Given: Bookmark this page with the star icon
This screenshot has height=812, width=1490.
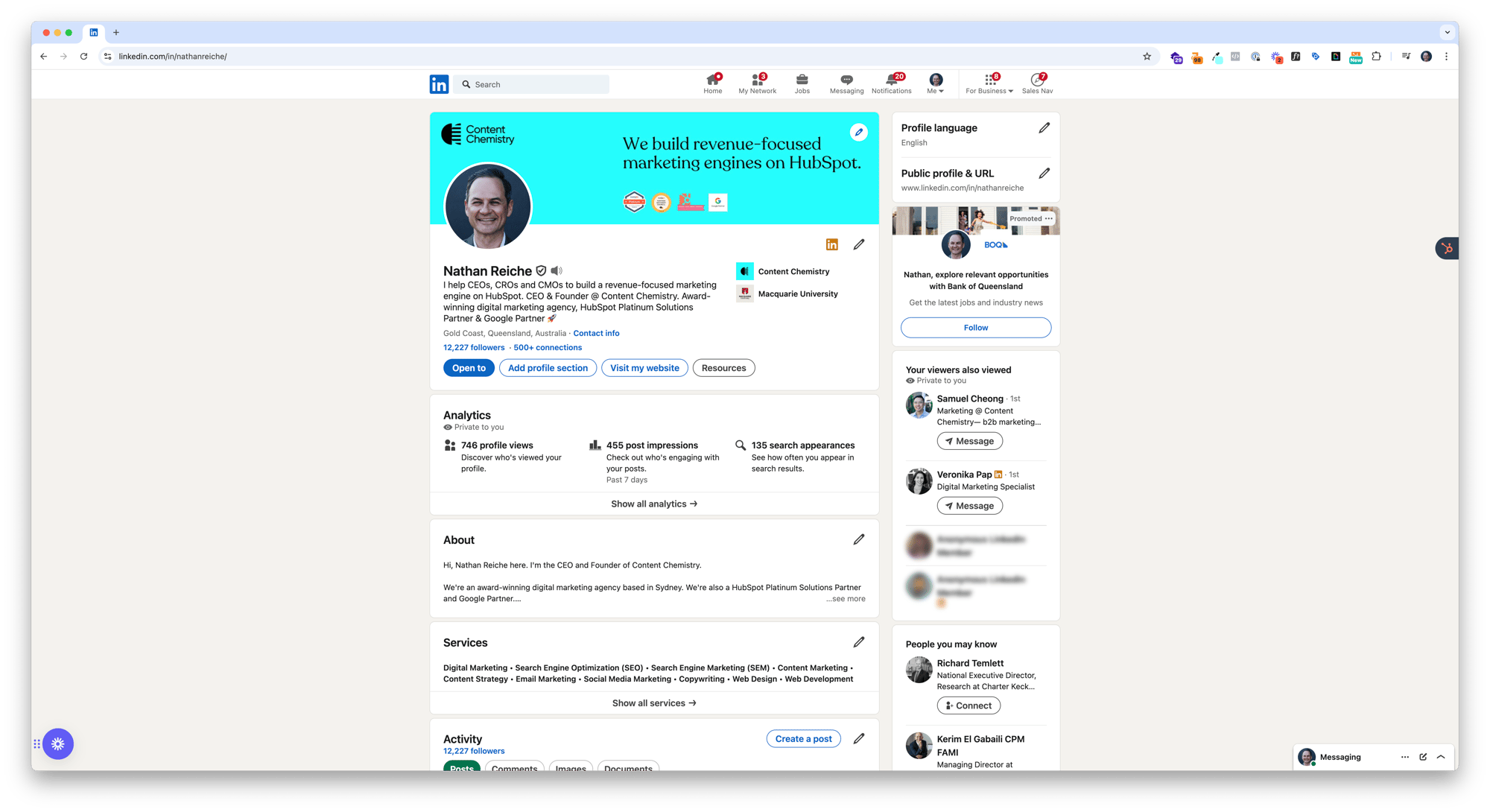Looking at the screenshot, I should tap(1147, 56).
